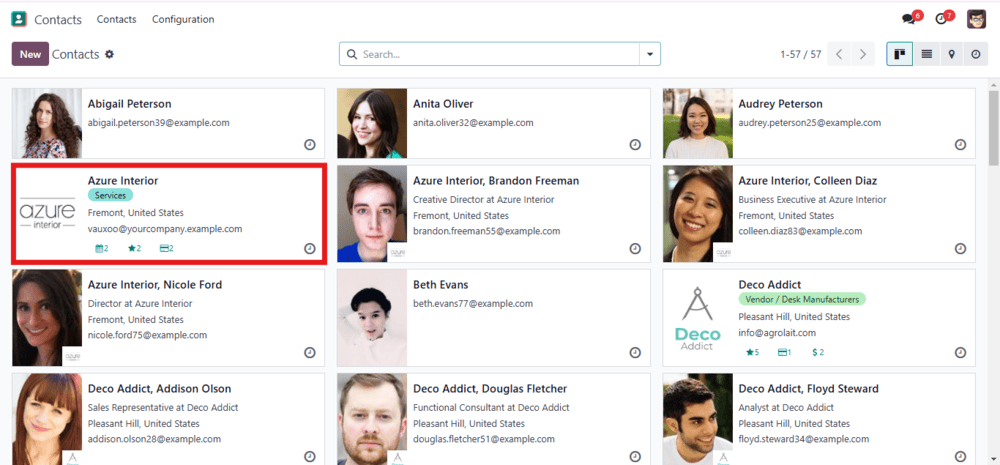This screenshot has width=1000, height=465.
Task: Click text Business Executive at Azure Interior
Action: (812, 200)
